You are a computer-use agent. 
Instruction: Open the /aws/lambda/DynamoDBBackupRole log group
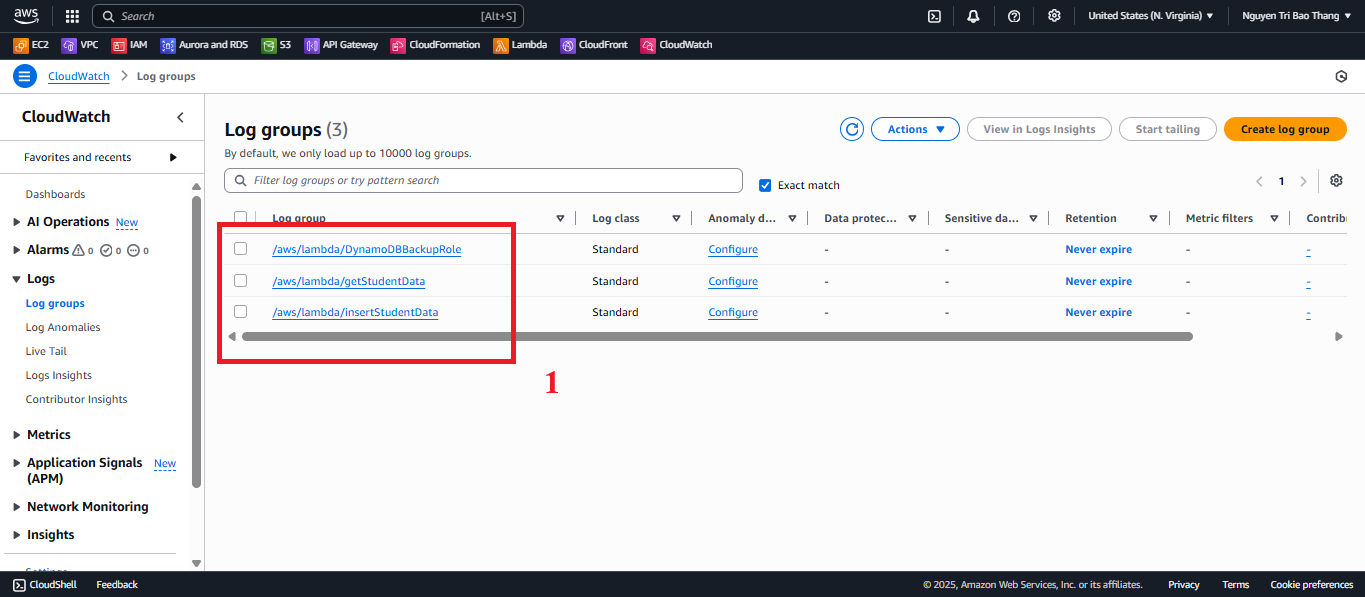[x=367, y=249]
